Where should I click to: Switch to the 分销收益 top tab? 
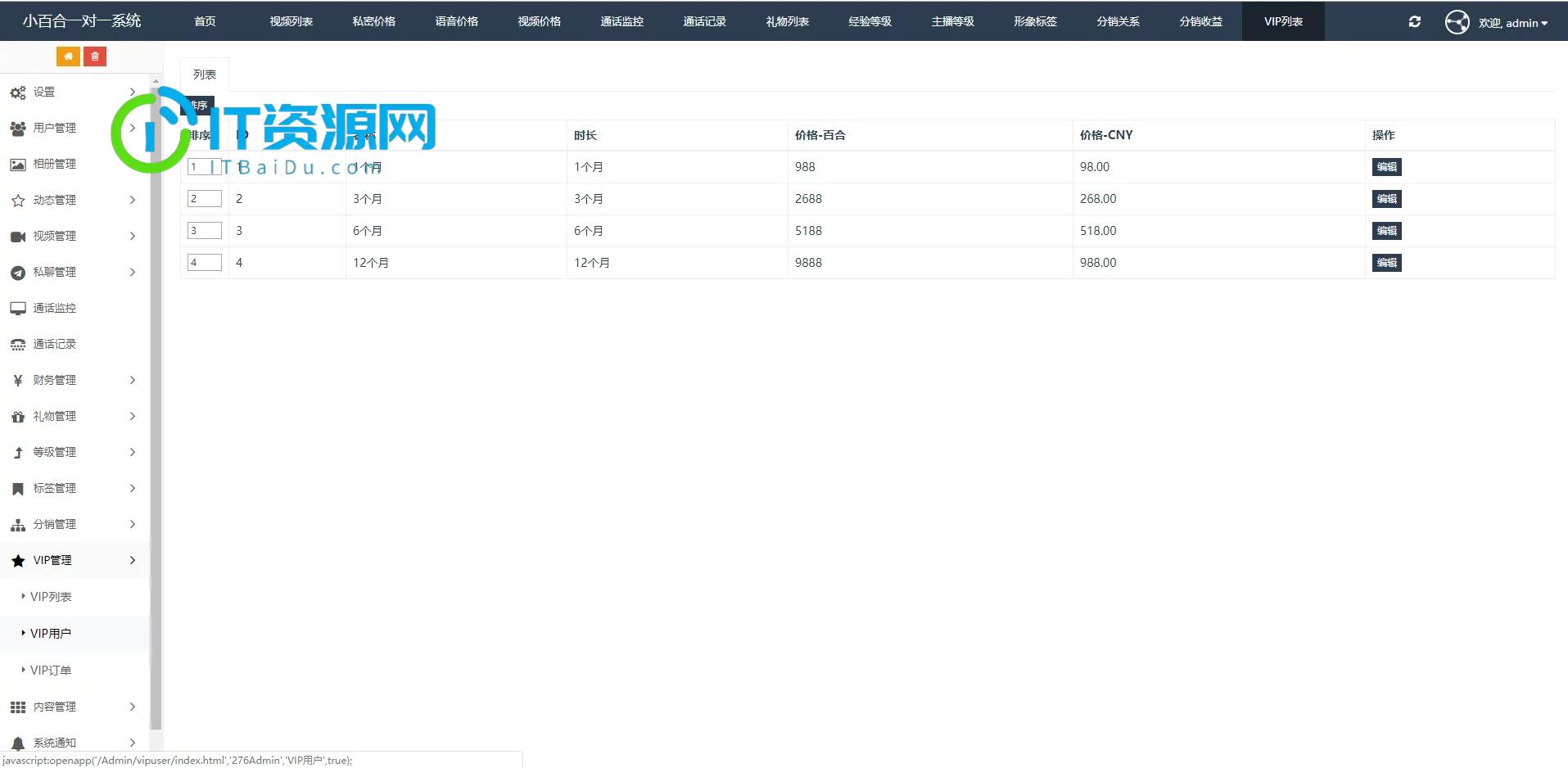1201,21
